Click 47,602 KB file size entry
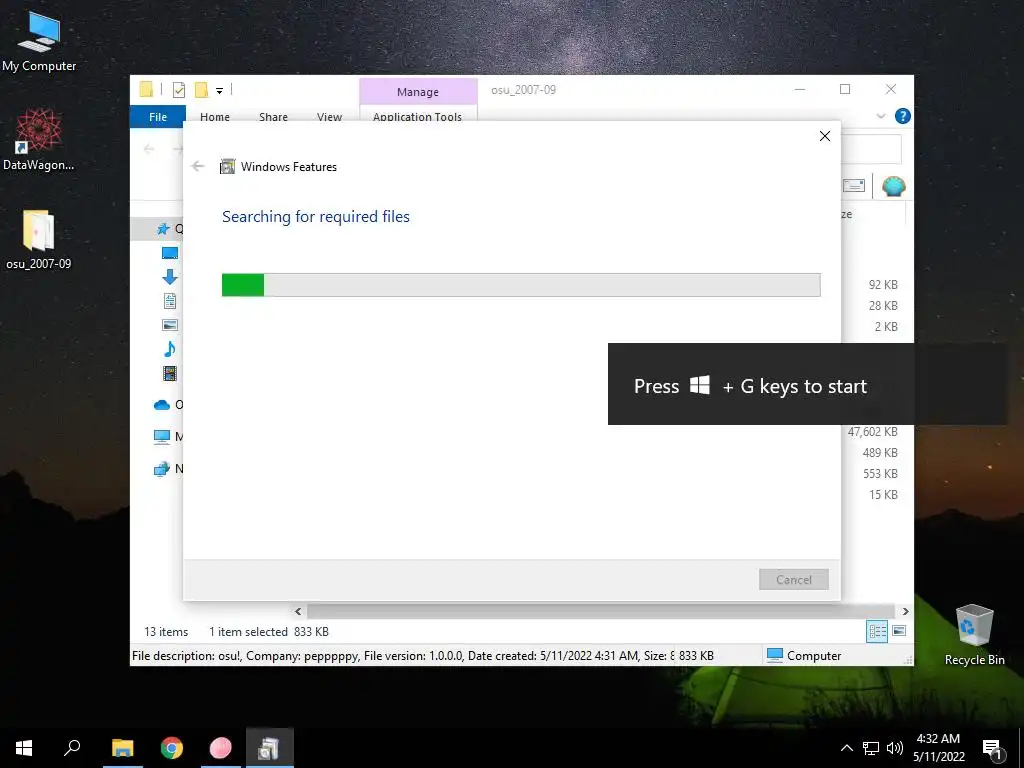This screenshot has height=768, width=1024. coord(872,432)
